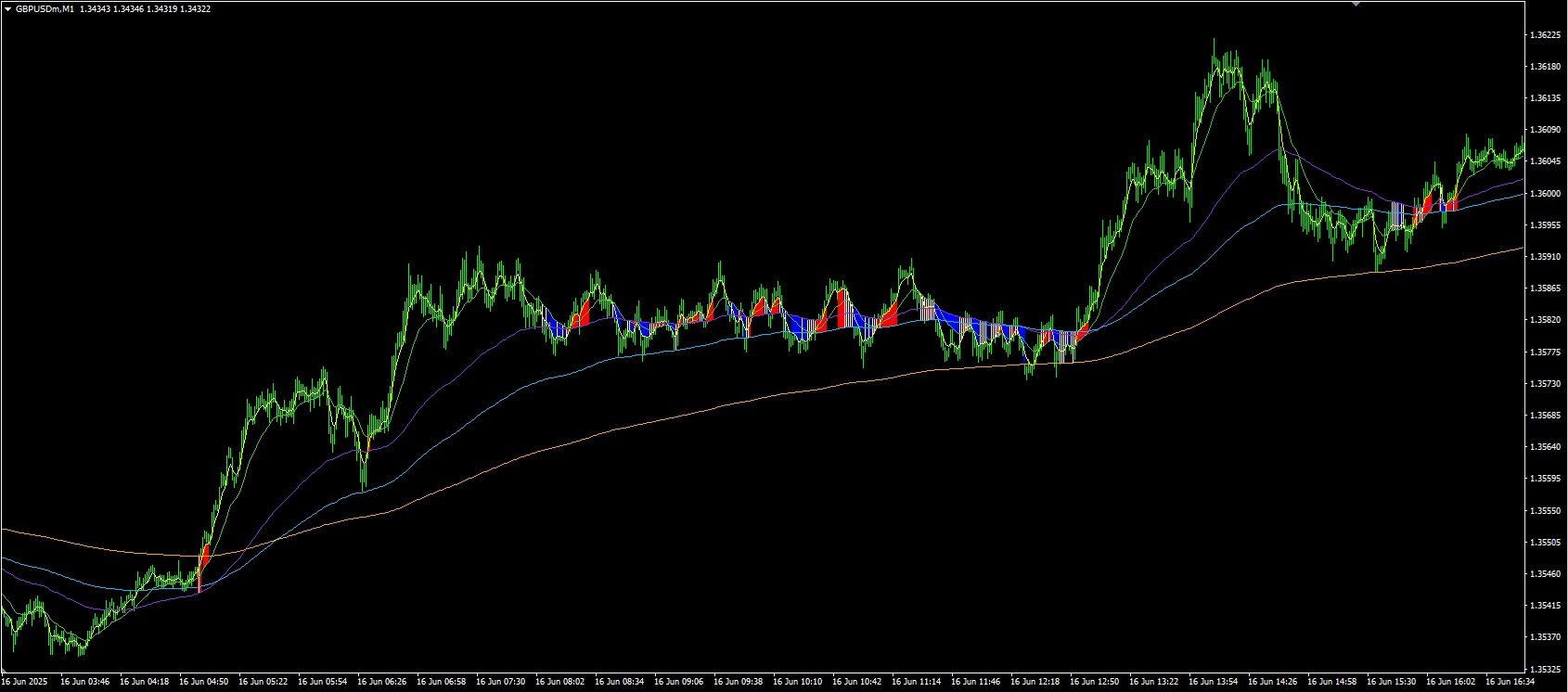Select the GBPUSDm,M1 symbol label

(45, 8)
